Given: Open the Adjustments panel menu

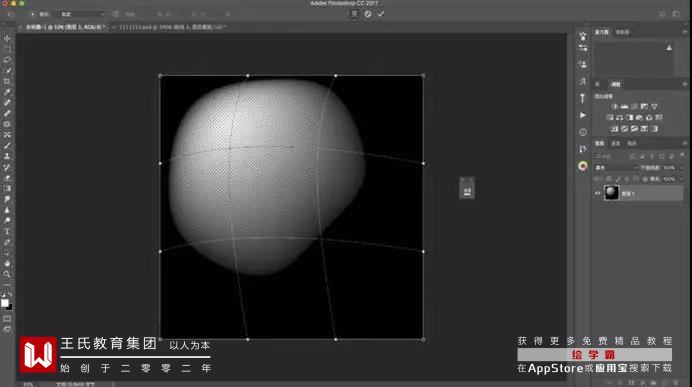Looking at the screenshot, I should (684, 84).
